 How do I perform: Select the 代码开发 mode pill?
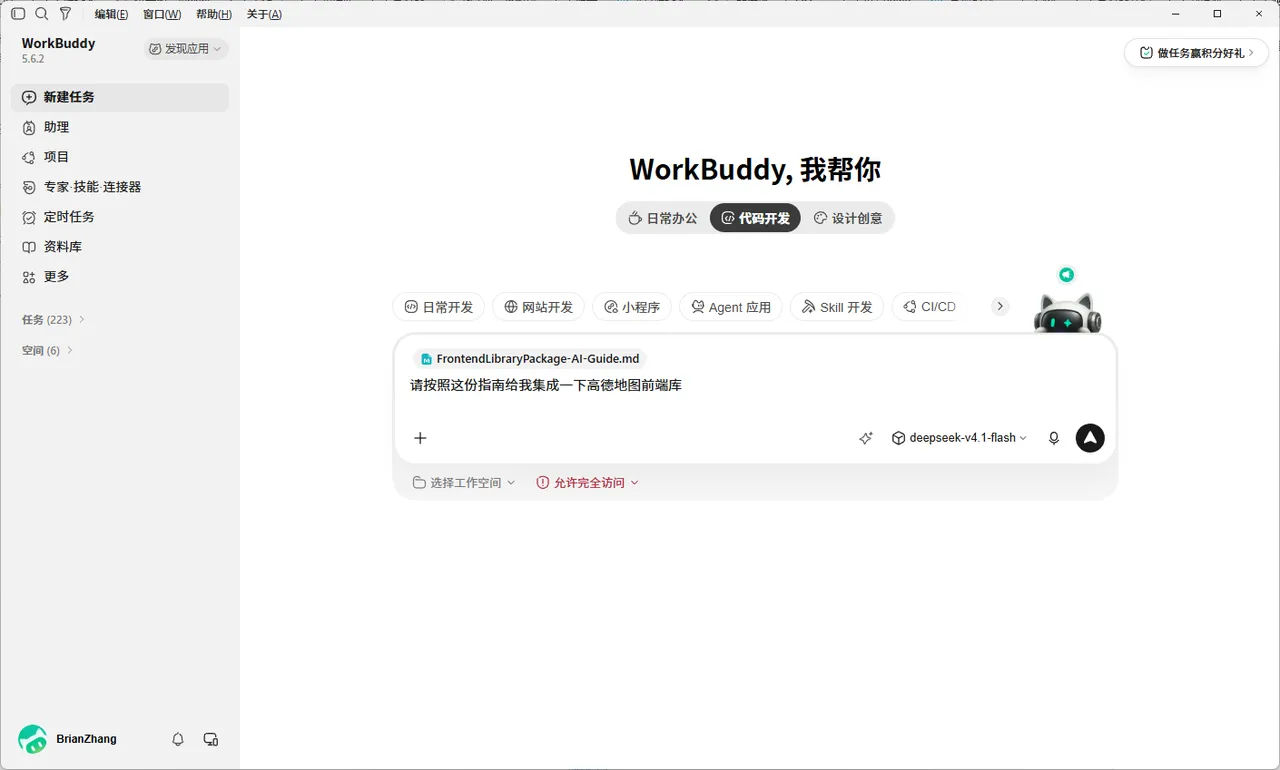click(x=755, y=218)
